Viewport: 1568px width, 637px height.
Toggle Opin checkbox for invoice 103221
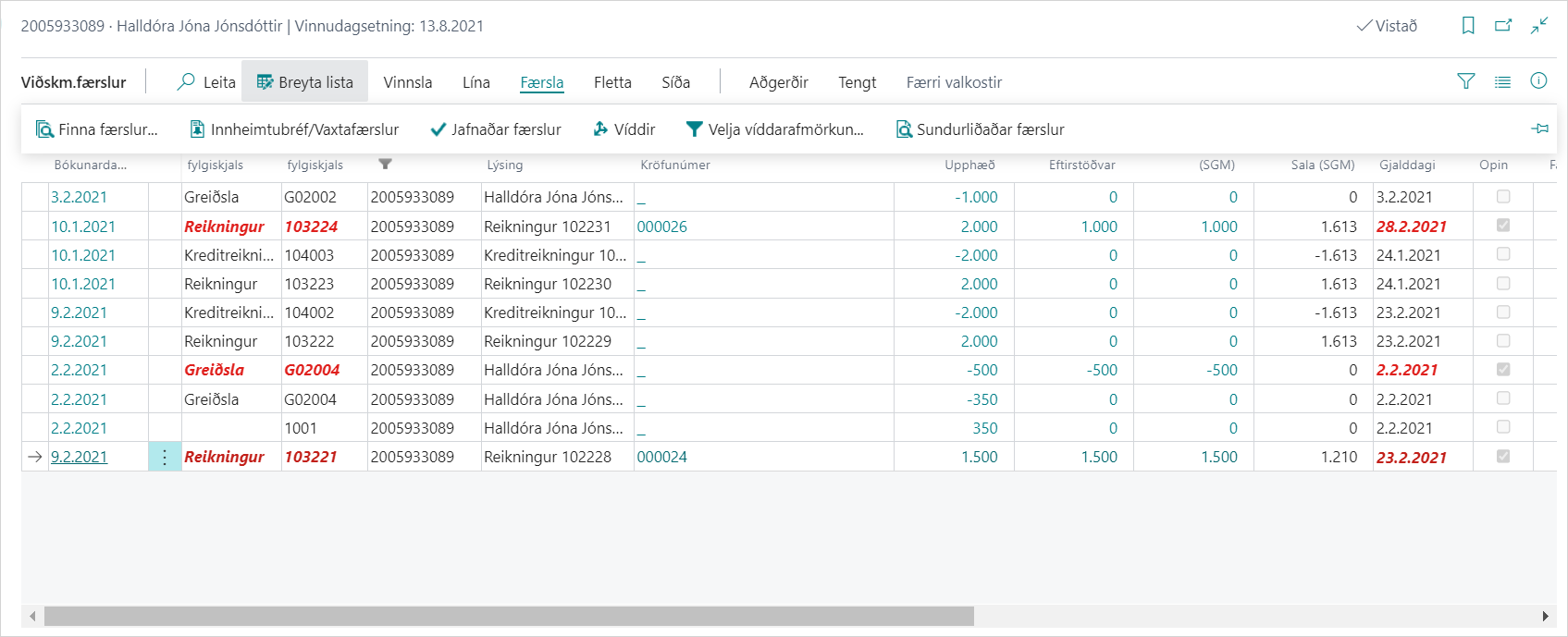pyautogui.click(x=1503, y=457)
